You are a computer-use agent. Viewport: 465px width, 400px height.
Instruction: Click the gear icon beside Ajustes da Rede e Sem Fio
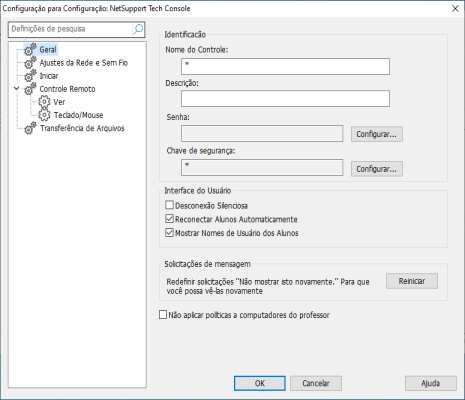(30, 62)
